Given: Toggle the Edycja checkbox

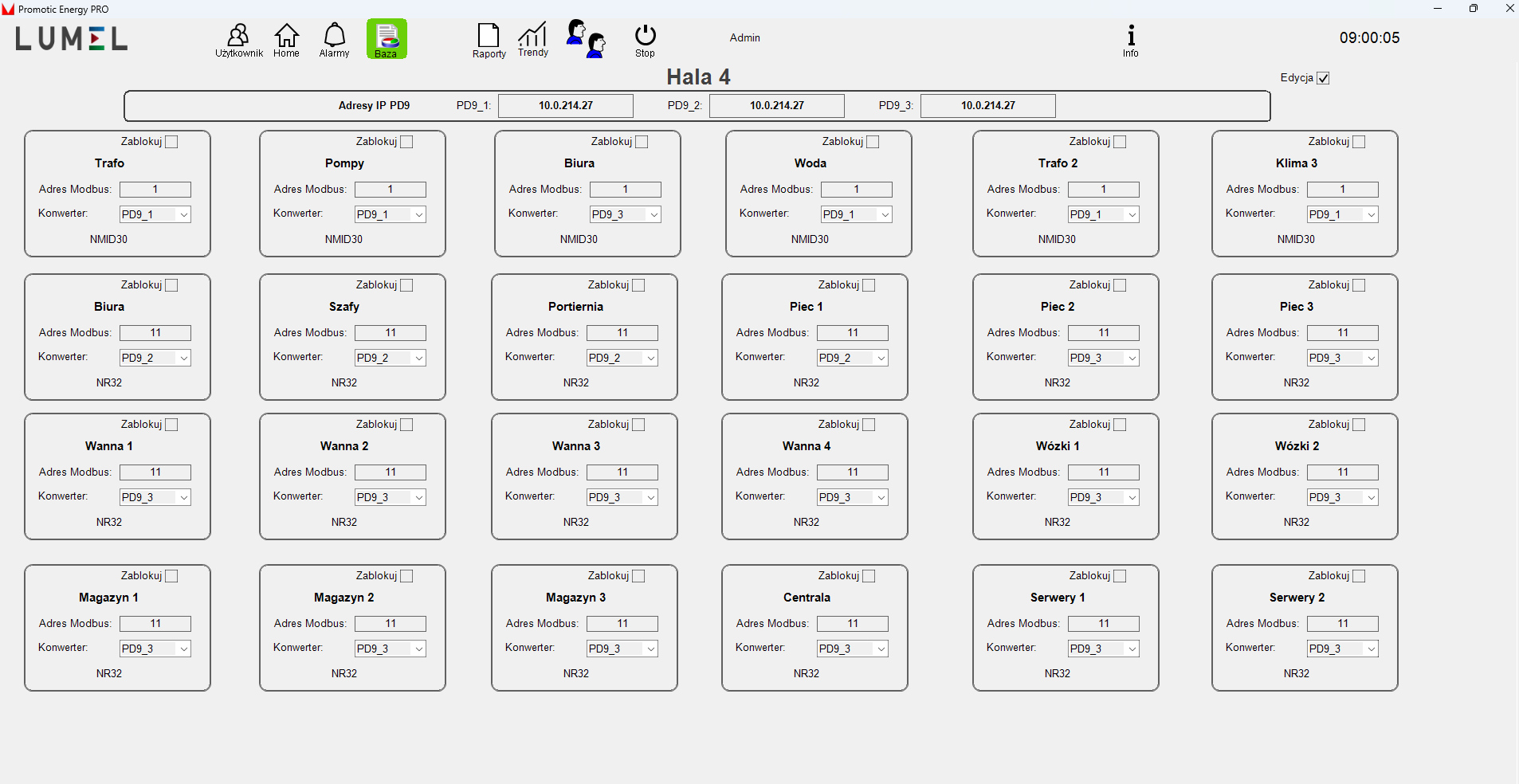Looking at the screenshot, I should coord(1323,78).
